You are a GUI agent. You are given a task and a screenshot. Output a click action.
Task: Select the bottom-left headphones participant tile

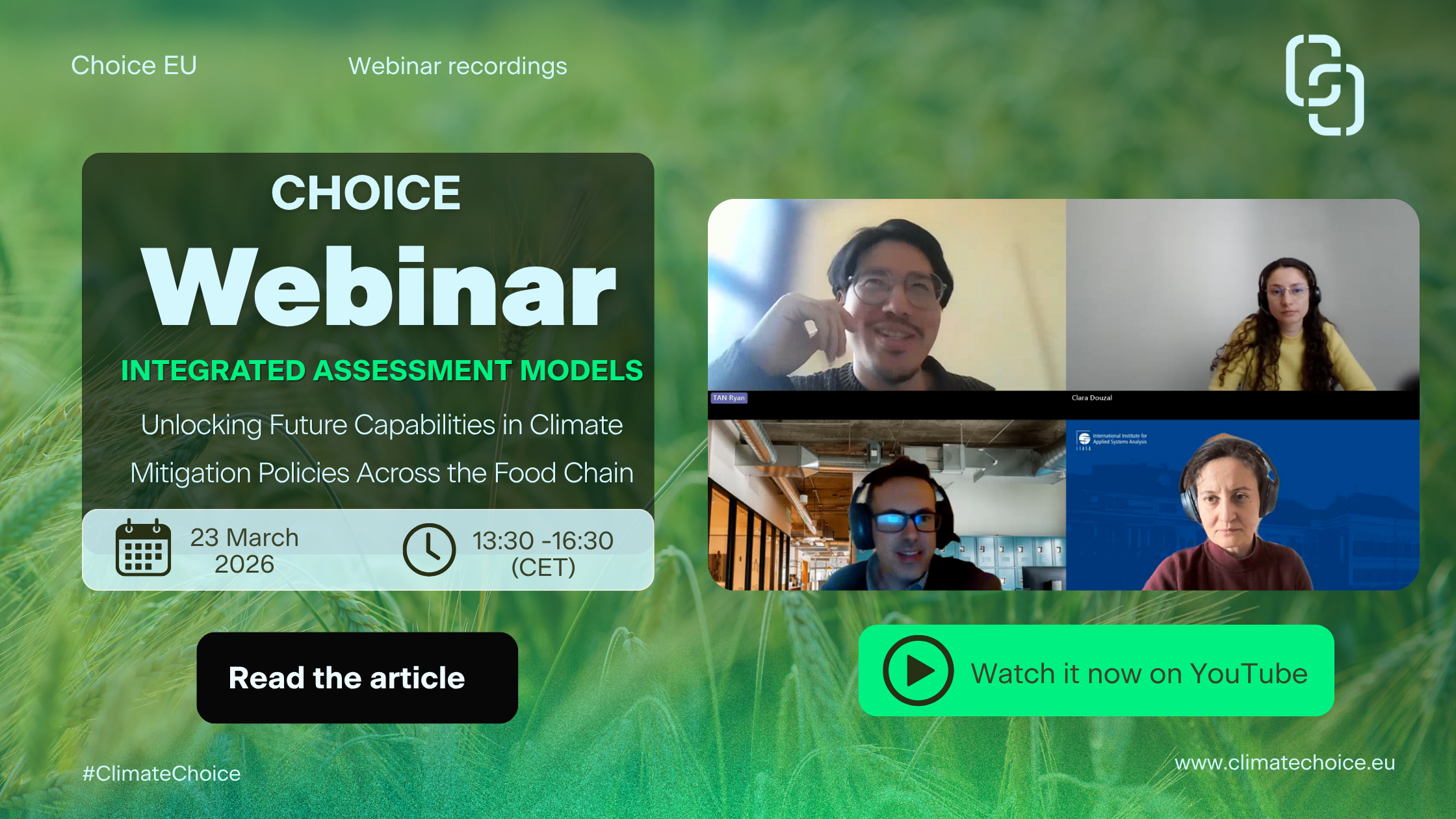coord(887,505)
